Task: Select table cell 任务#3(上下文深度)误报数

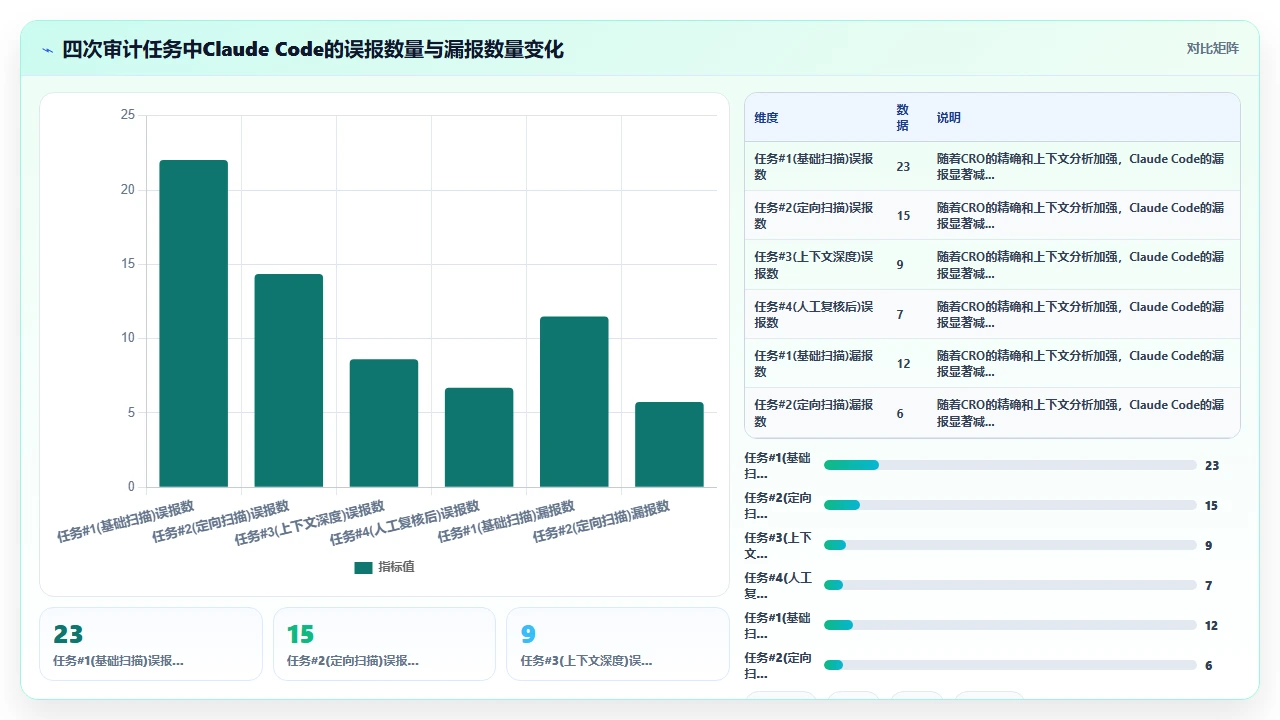Action: point(814,265)
